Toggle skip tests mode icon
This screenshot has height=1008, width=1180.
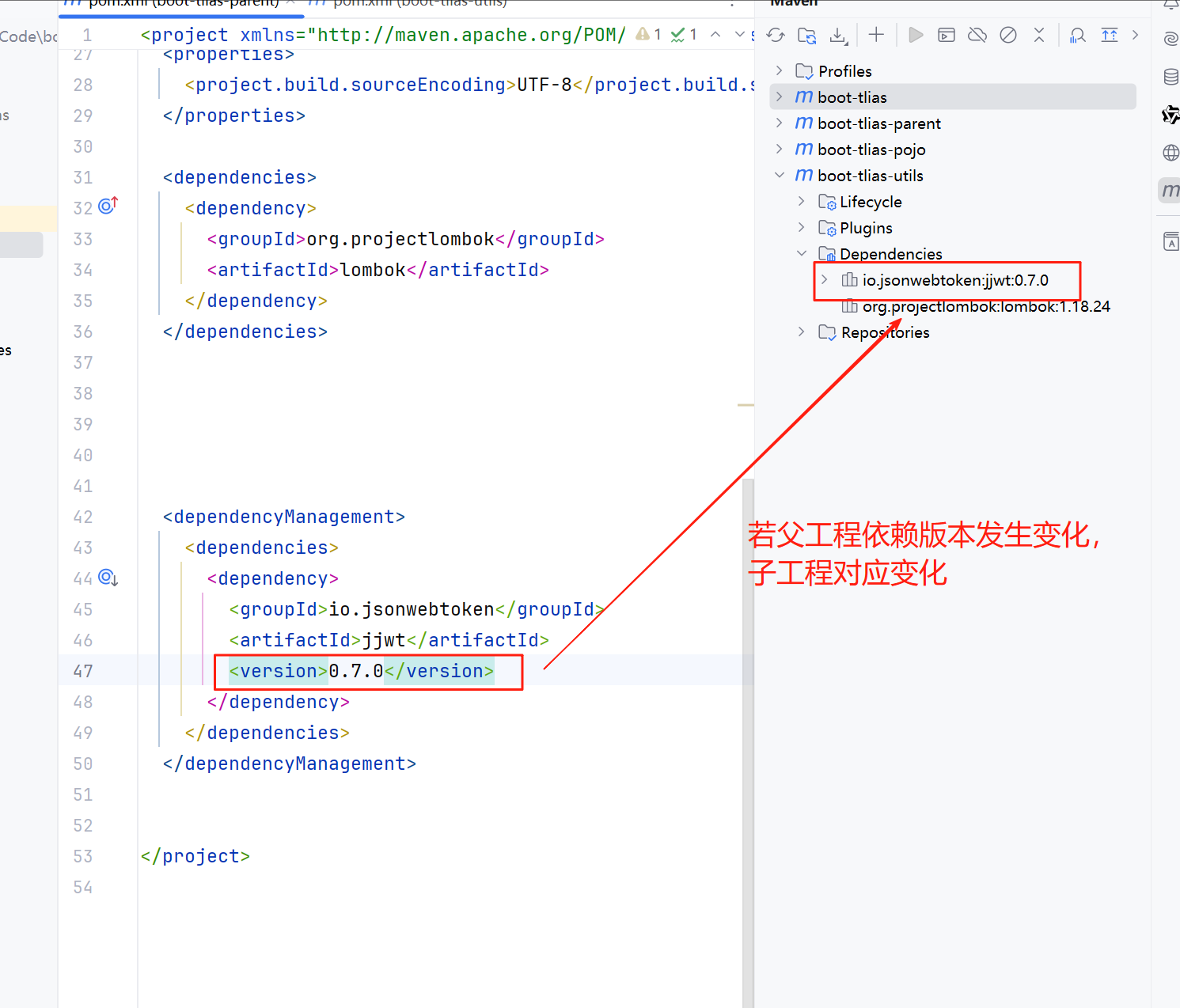coord(1008,35)
